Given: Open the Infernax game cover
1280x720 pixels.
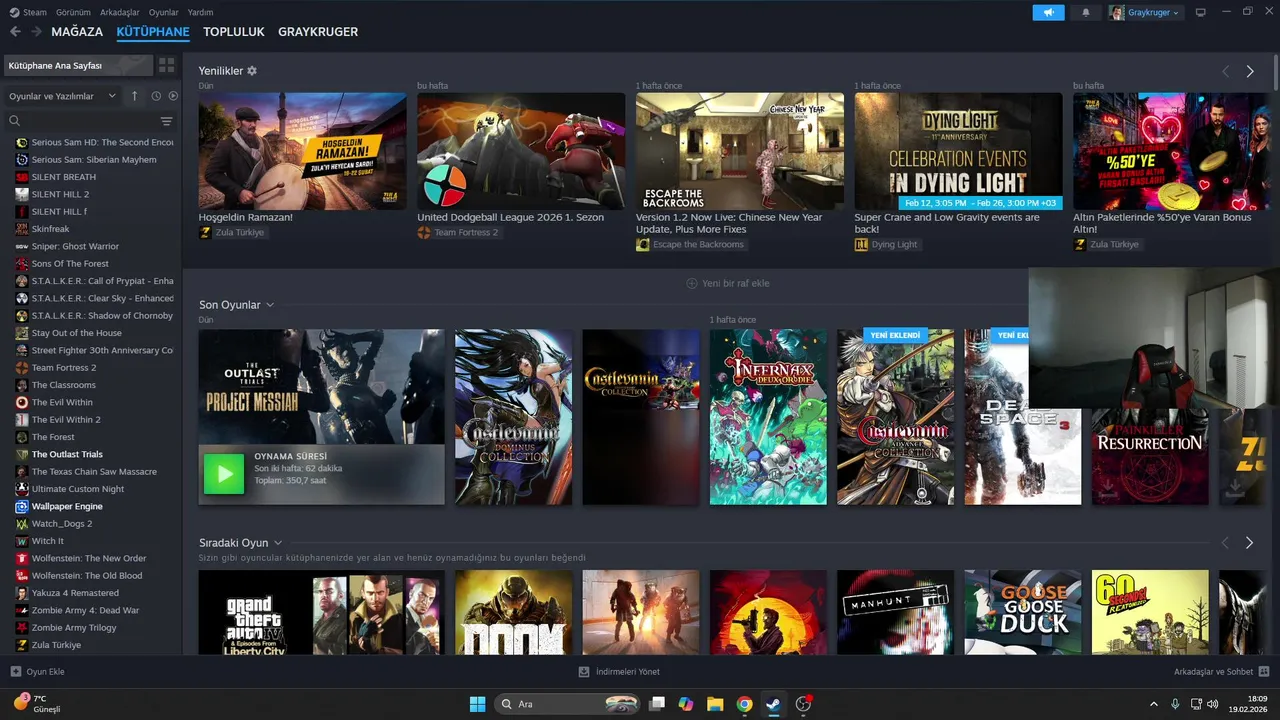Looking at the screenshot, I should 768,417.
